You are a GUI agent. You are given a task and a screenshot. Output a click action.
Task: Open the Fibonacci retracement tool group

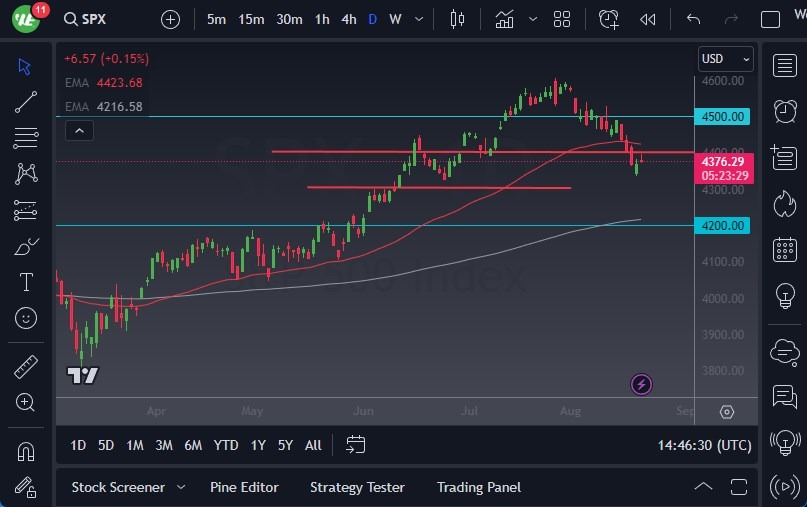point(26,137)
